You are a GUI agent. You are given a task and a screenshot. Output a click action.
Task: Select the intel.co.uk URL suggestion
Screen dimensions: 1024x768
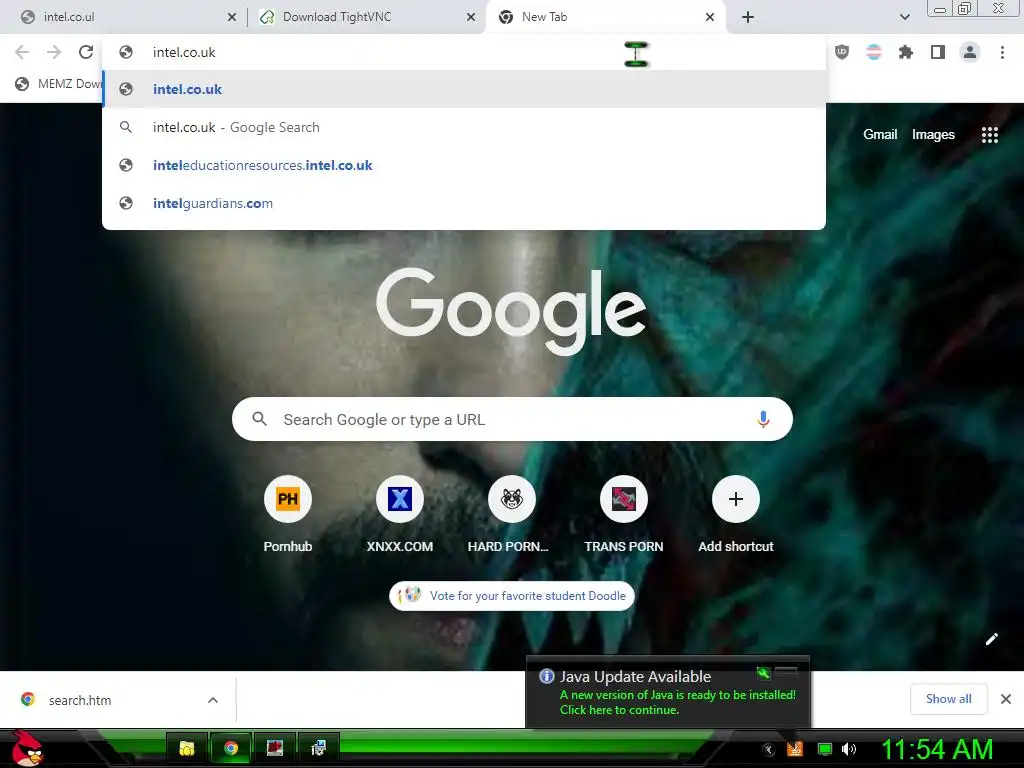point(464,89)
